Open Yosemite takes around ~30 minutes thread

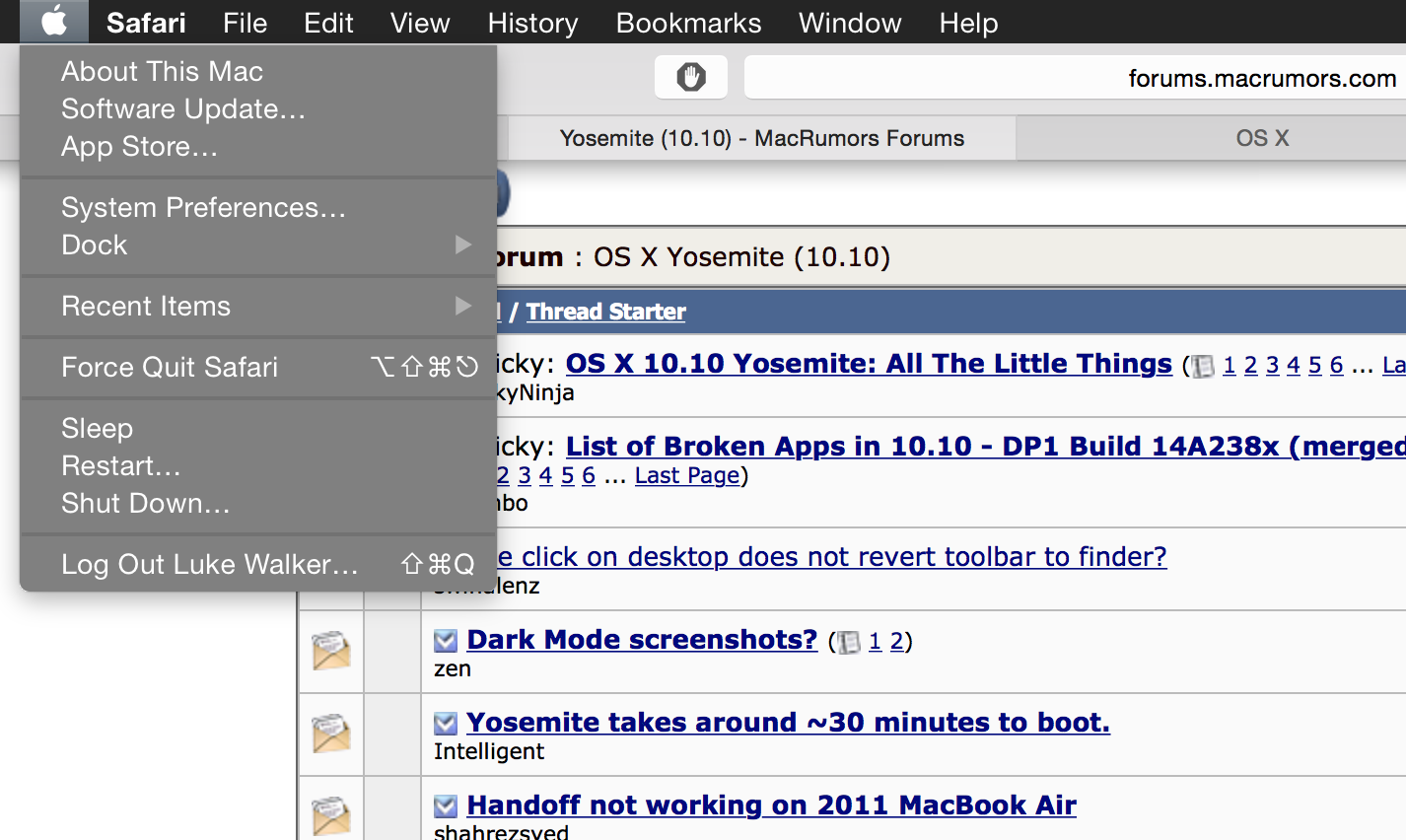(x=788, y=723)
